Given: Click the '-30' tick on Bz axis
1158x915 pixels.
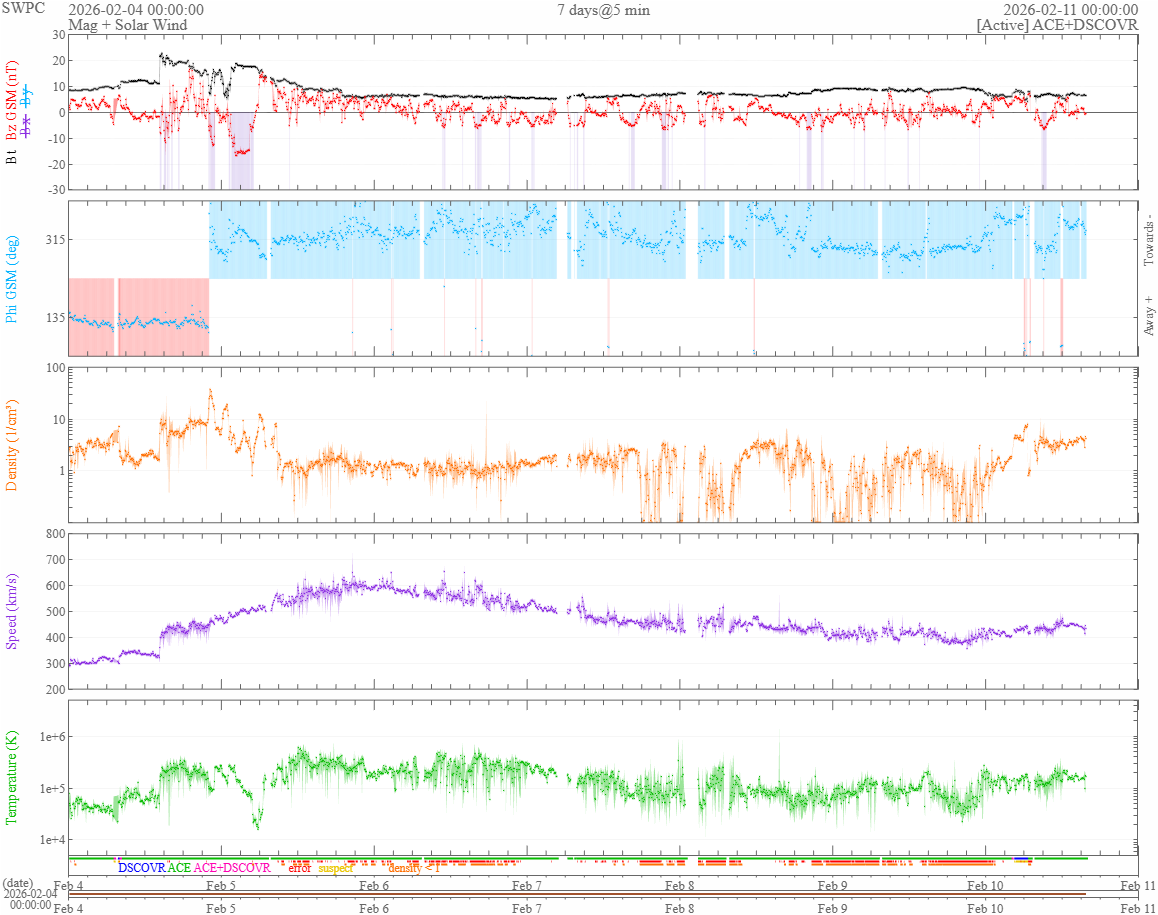Looking at the screenshot, I should (x=57, y=190).
